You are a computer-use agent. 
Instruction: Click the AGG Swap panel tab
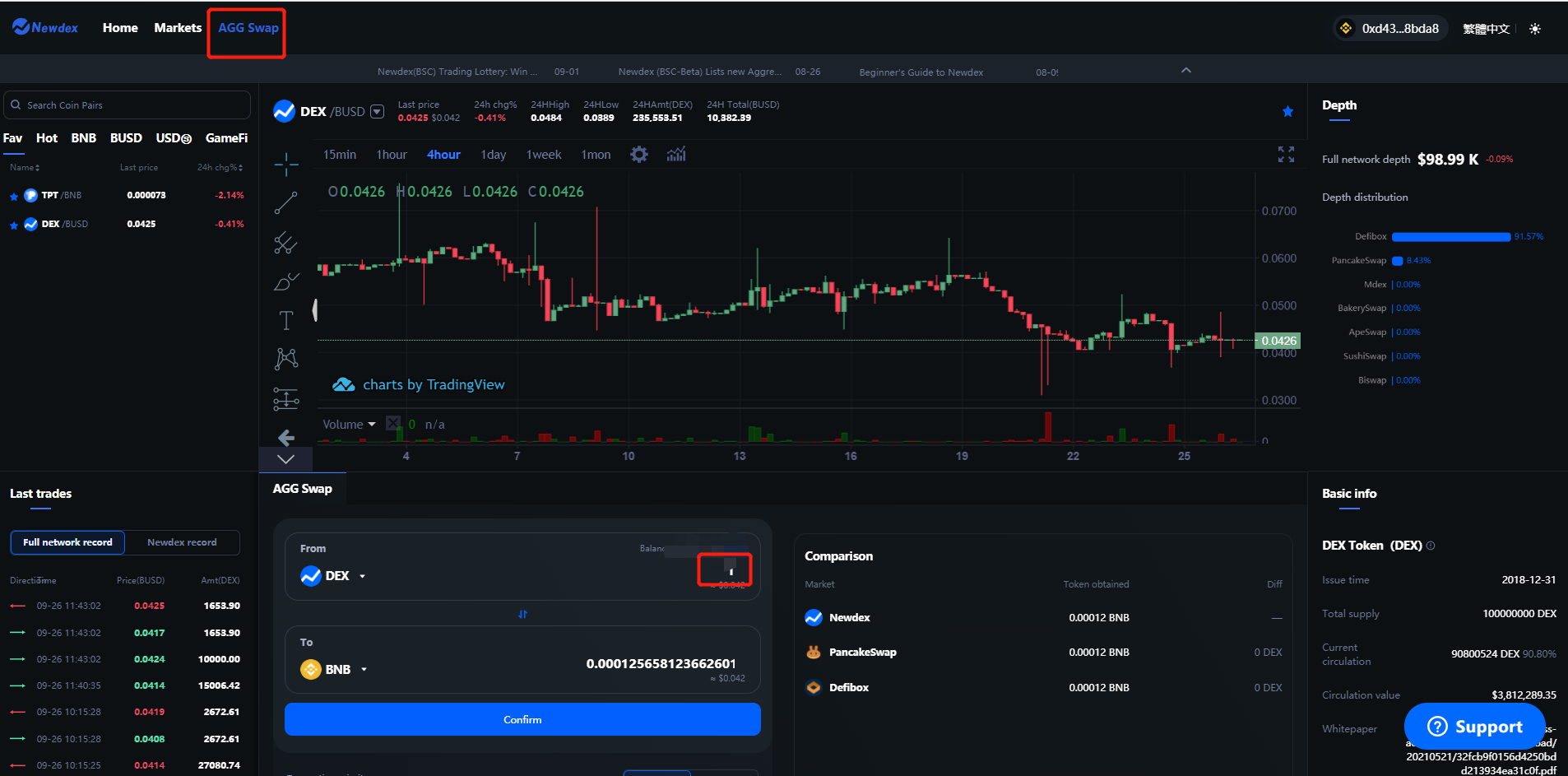(303, 489)
